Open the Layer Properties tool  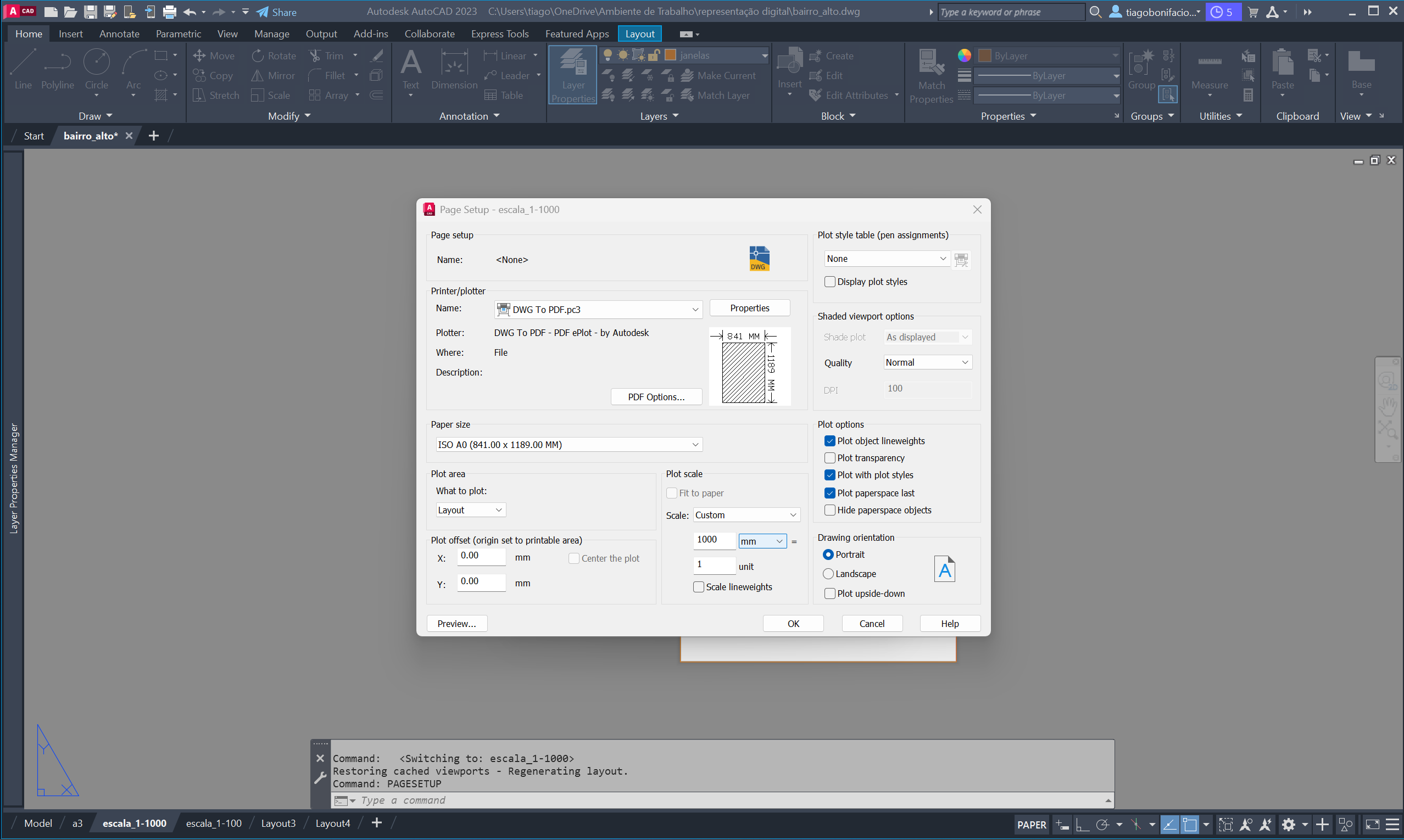(x=573, y=75)
